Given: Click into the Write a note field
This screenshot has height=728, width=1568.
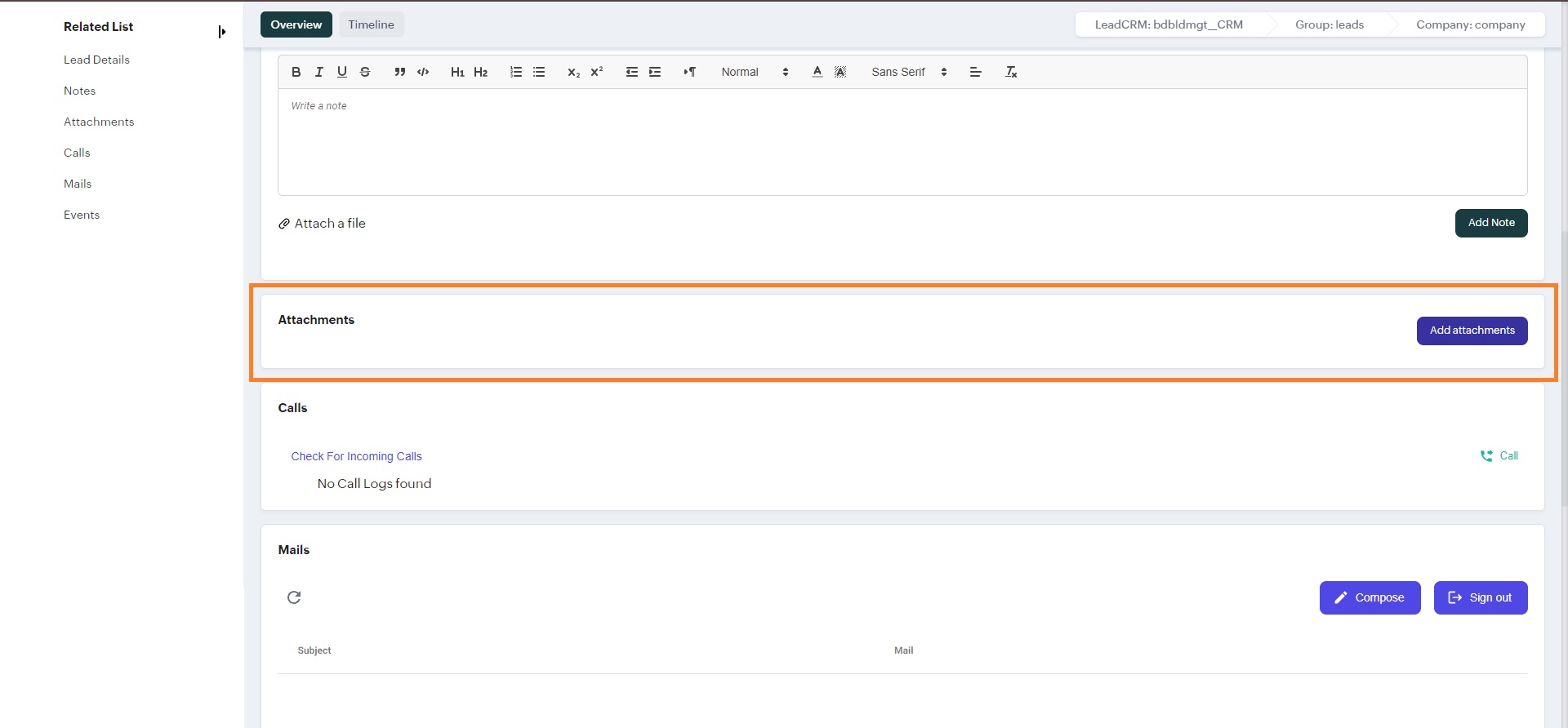Looking at the screenshot, I should point(902,142).
